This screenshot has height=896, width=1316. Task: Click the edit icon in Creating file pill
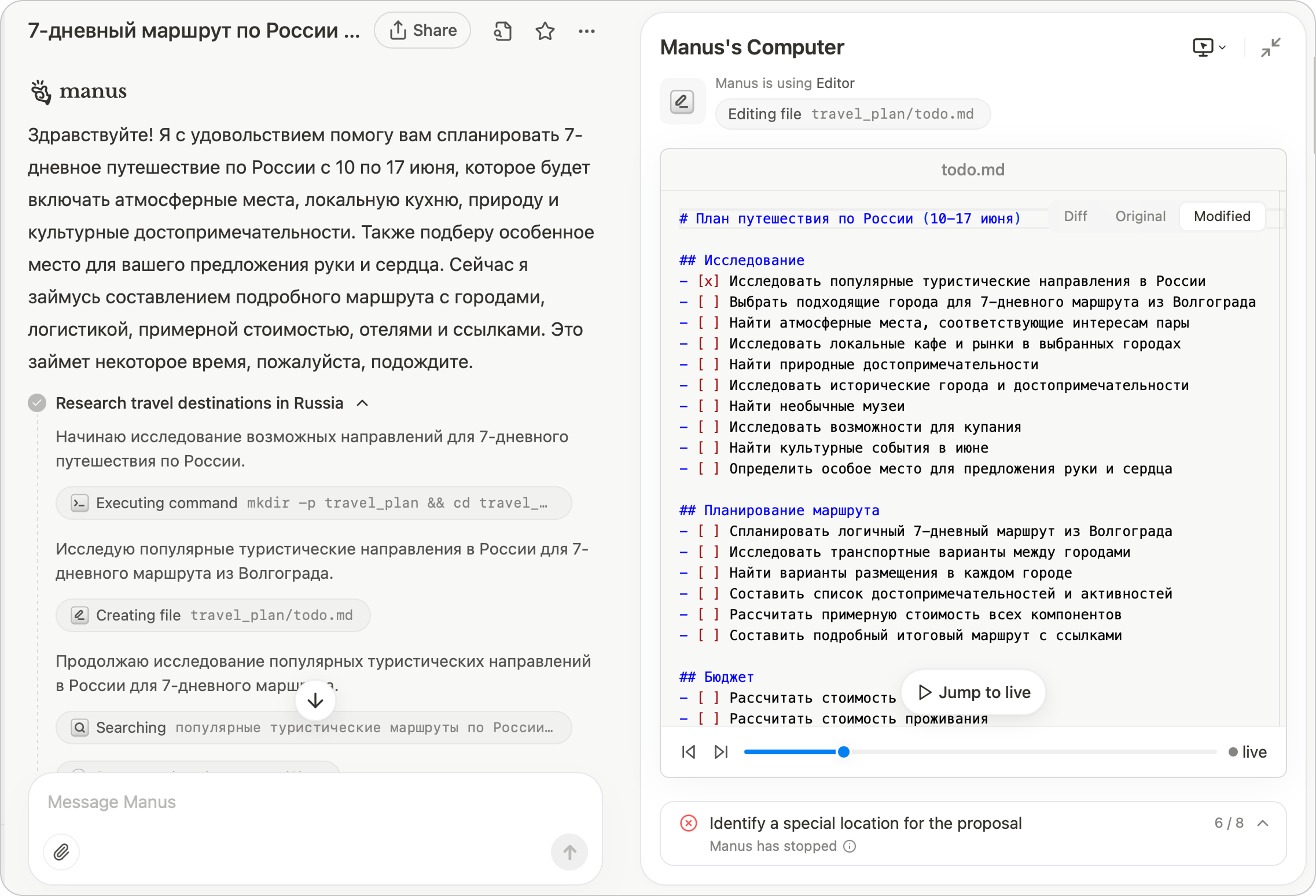coord(80,615)
